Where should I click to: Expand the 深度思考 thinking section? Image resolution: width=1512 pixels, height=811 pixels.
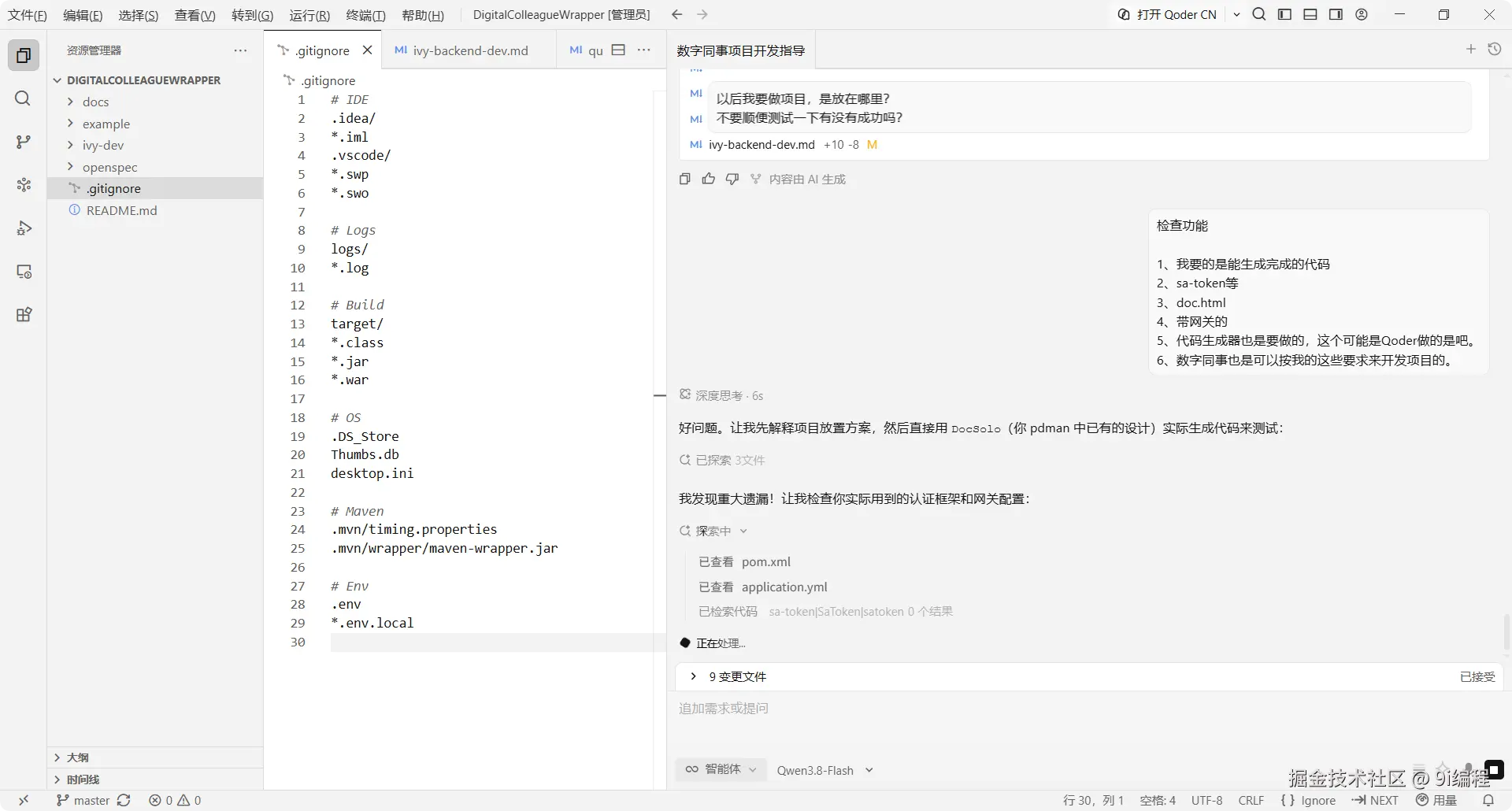(x=721, y=395)
